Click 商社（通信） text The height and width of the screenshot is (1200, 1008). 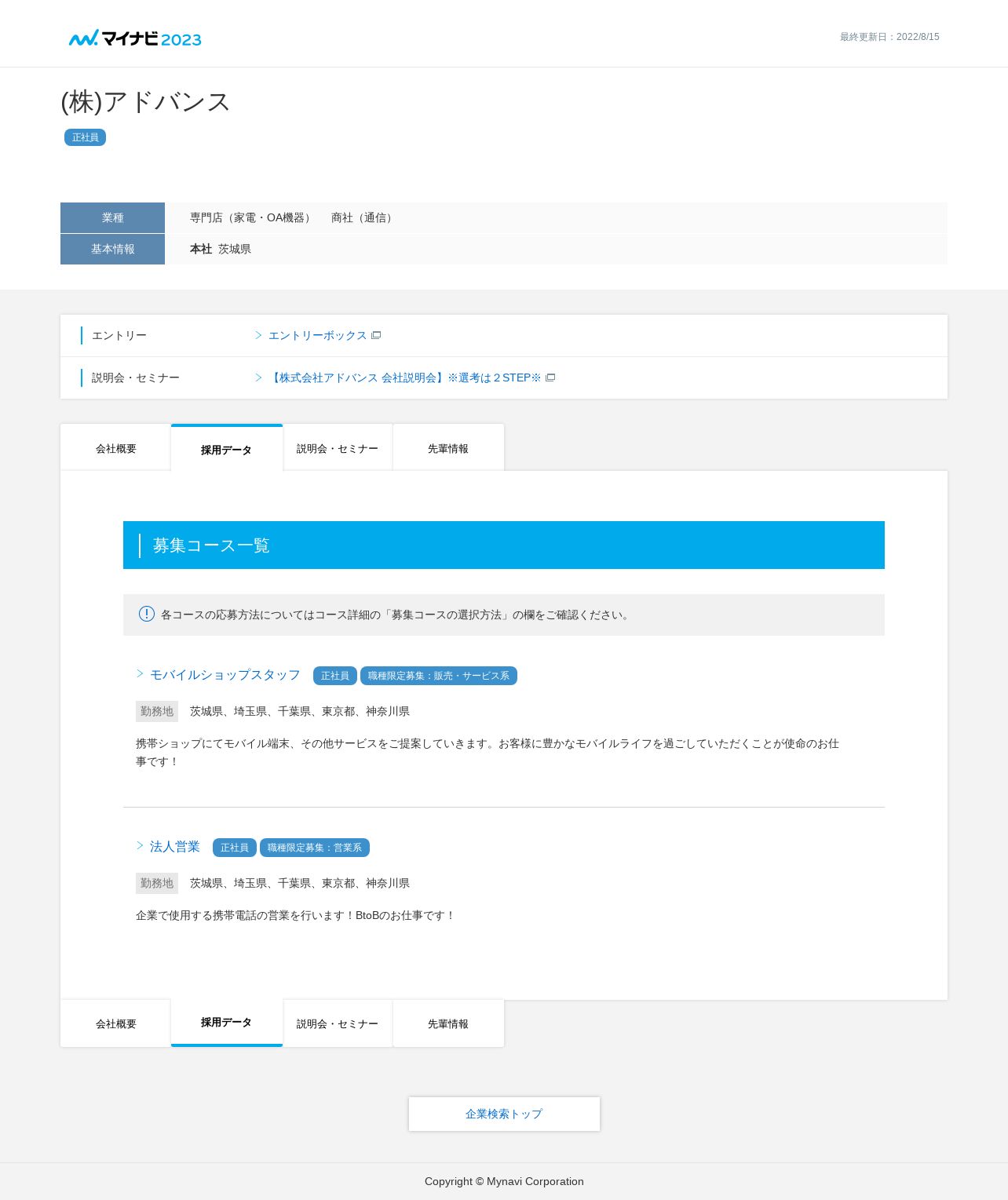[x=363, y=217]
